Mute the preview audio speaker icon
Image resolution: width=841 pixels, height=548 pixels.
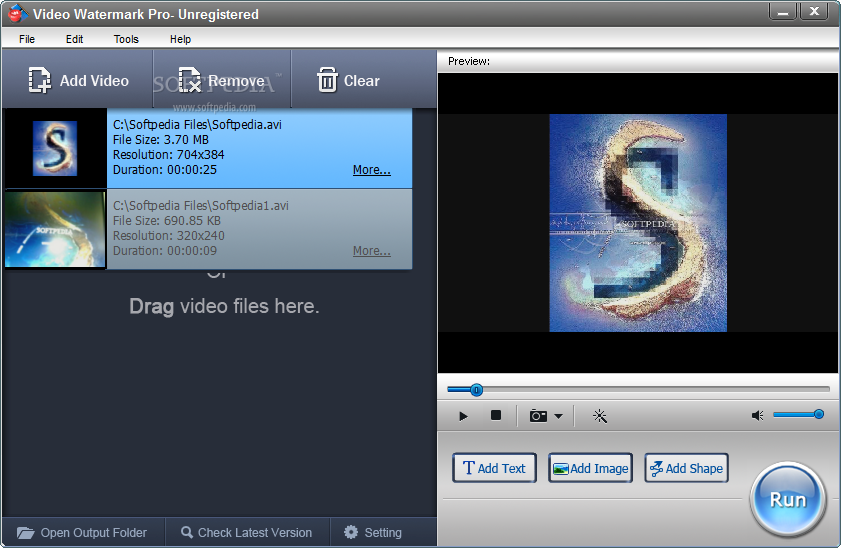757,416
